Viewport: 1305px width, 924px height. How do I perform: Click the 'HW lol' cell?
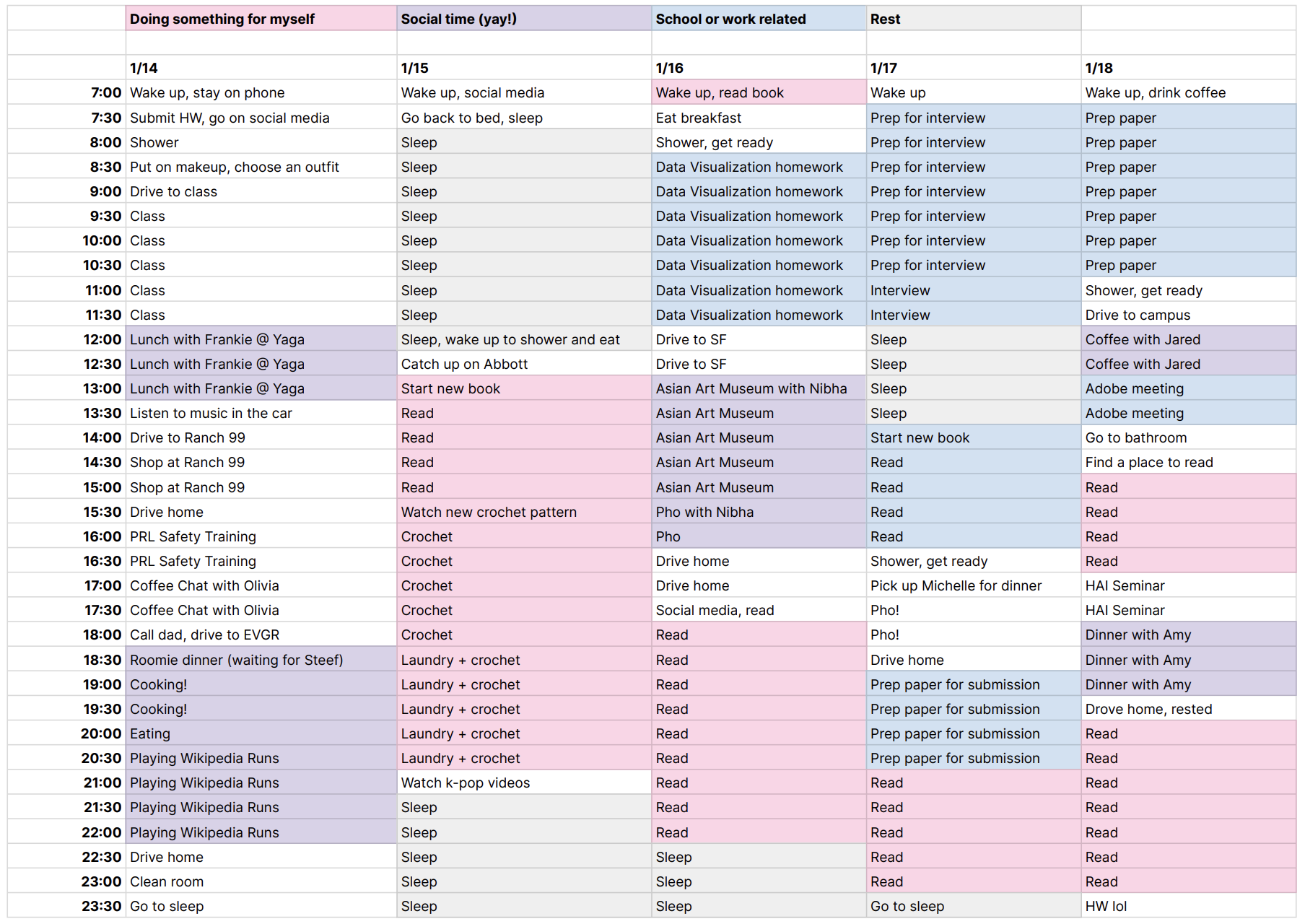(x=1187, y=906)
